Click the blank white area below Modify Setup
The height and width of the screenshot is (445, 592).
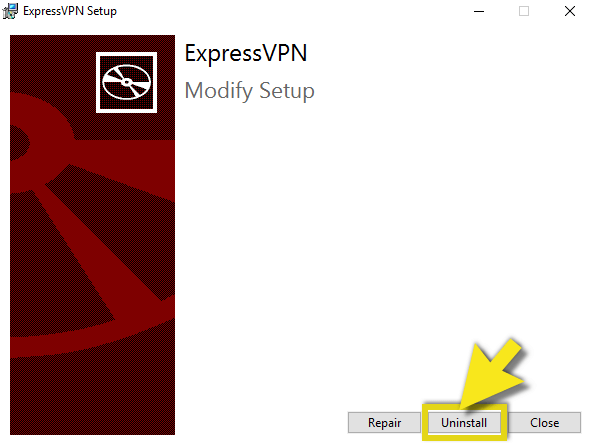click(x=378, y=226)
